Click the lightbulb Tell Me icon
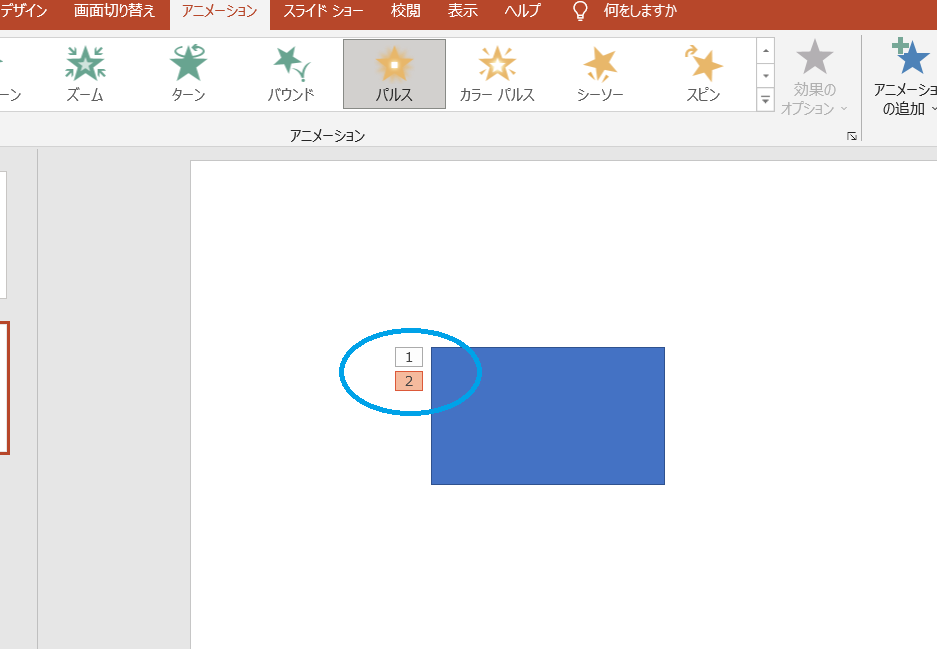 tap(580, 12)
